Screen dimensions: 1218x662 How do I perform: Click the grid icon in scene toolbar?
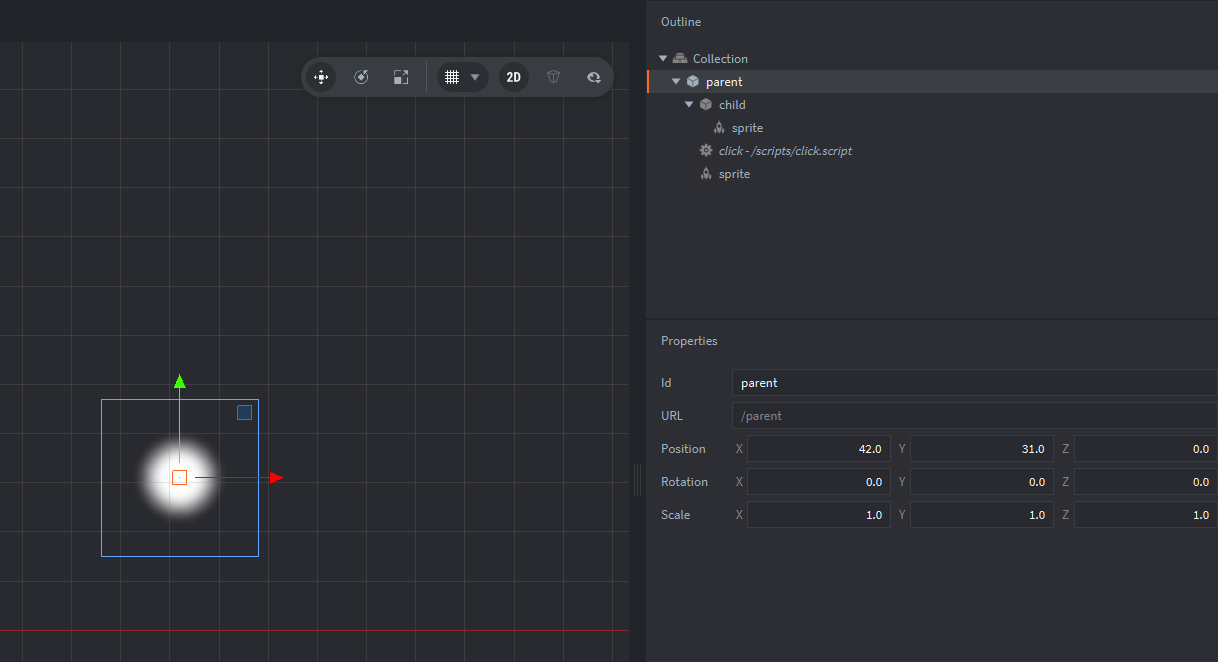pyautogui.click(x=452, y=77)
